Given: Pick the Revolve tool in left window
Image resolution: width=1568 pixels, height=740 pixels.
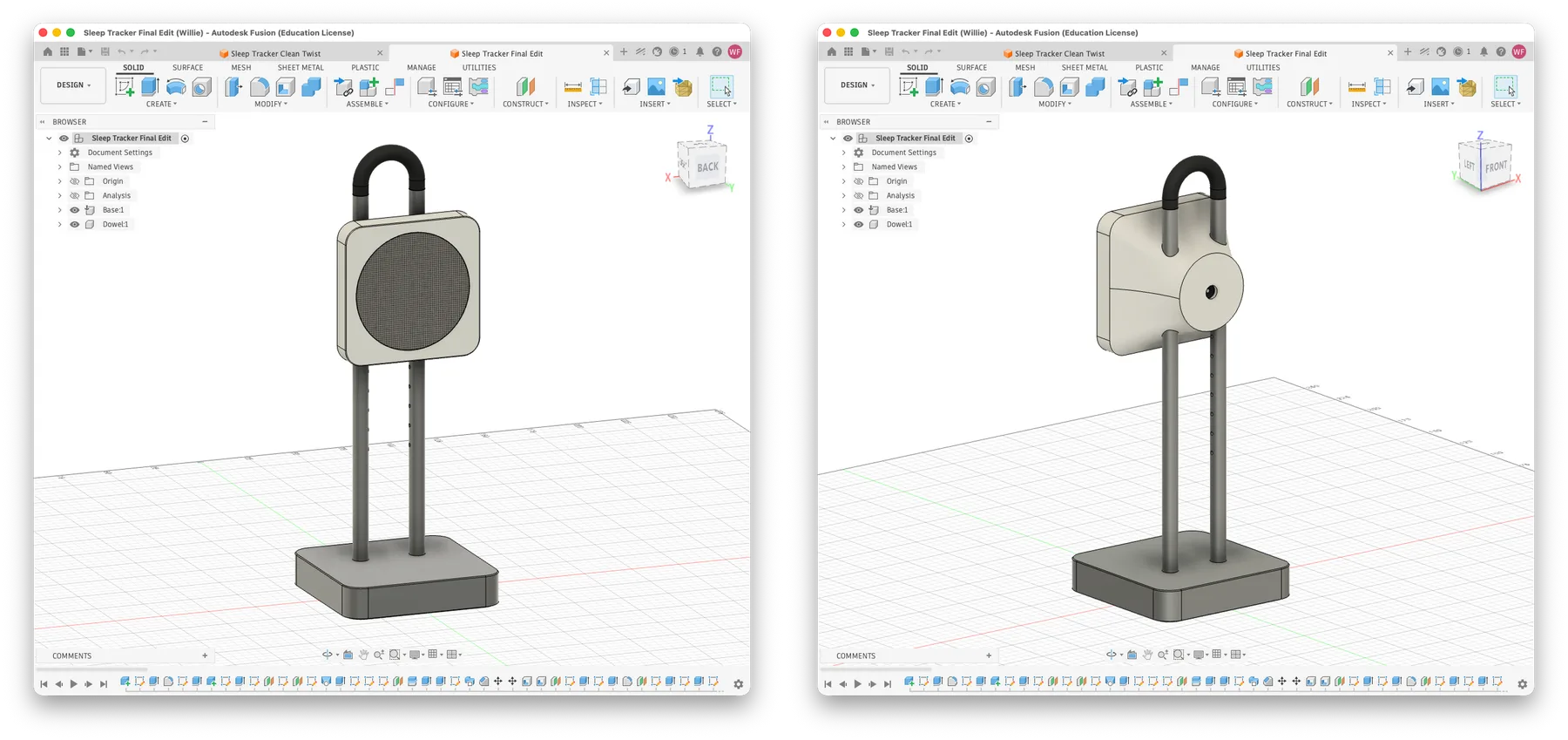Looking at the screenshot, I should tap(176, 86).
